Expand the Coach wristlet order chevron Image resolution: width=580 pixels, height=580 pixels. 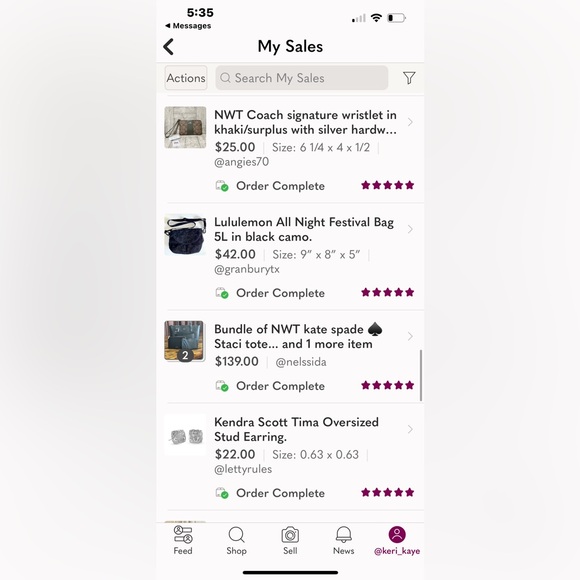coord(410,122)
